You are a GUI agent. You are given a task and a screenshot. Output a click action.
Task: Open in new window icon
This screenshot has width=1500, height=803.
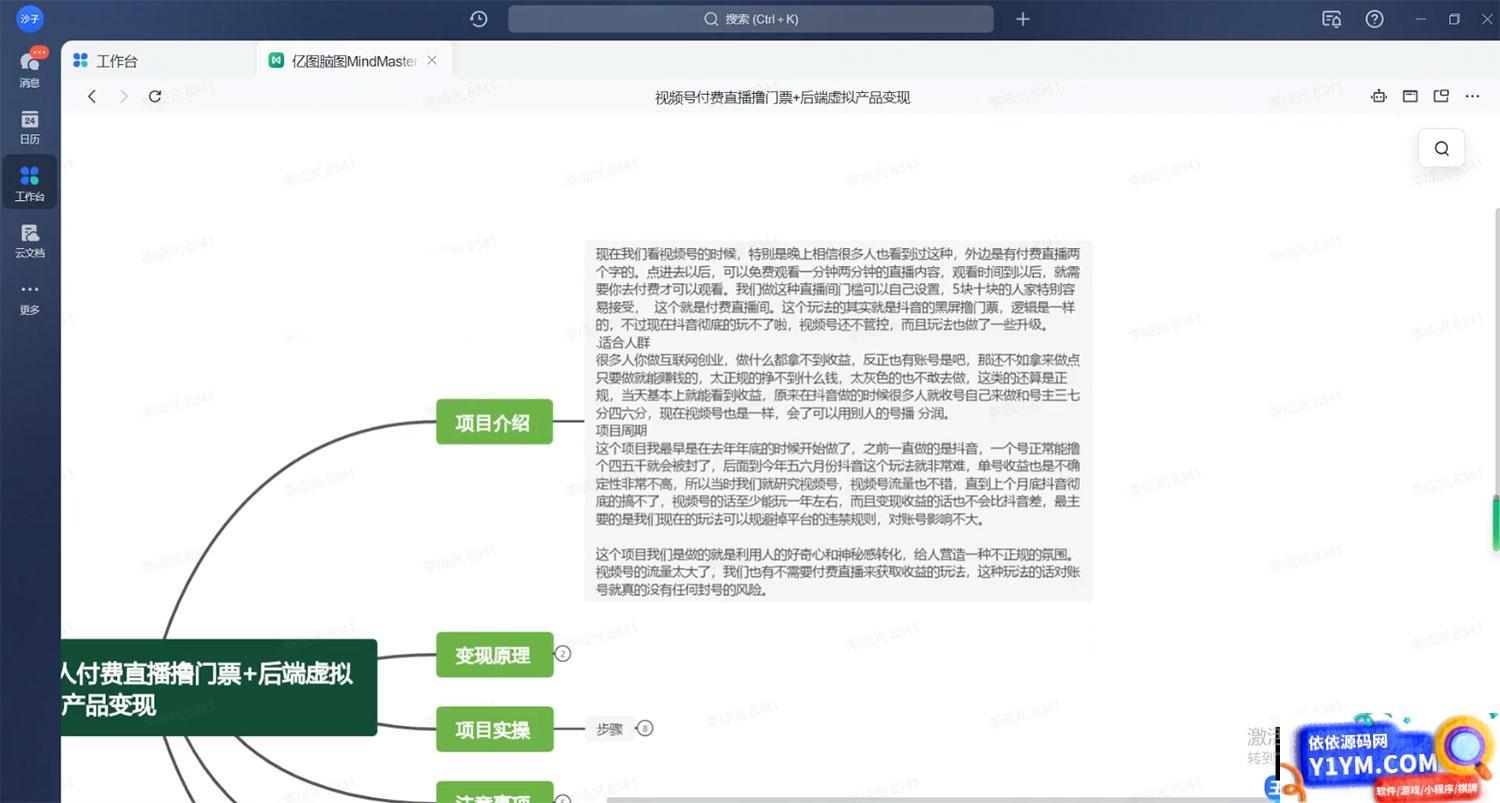pyautogui.click(x=1441, y=96)
